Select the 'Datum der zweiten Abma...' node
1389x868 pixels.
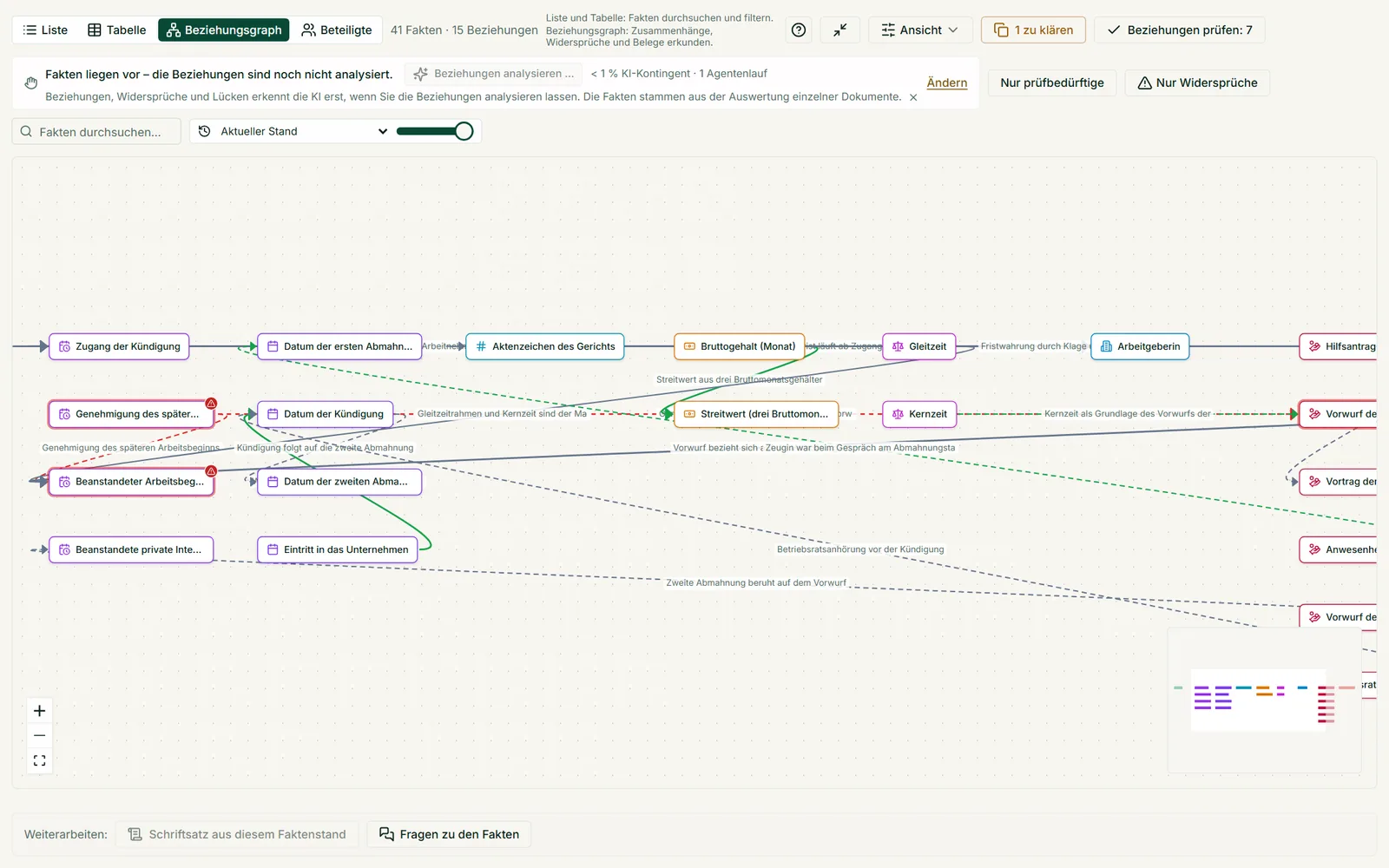pyautogui.click(x=339, y=482)
